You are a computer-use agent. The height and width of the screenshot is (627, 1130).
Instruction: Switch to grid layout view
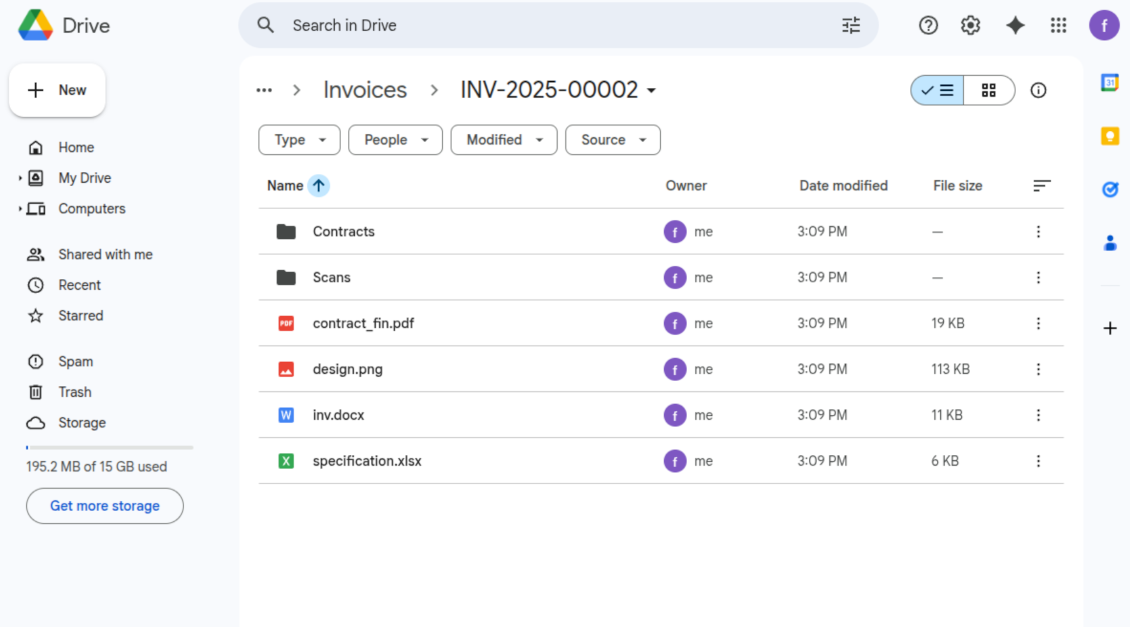pyautogui.click(x=989, y=90)
